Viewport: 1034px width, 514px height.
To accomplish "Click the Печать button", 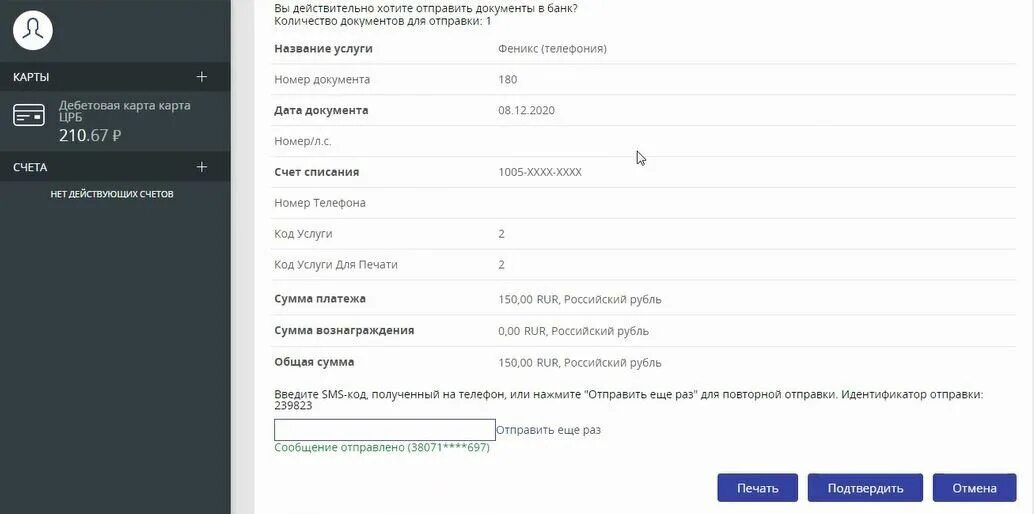I will click(758, 488).
